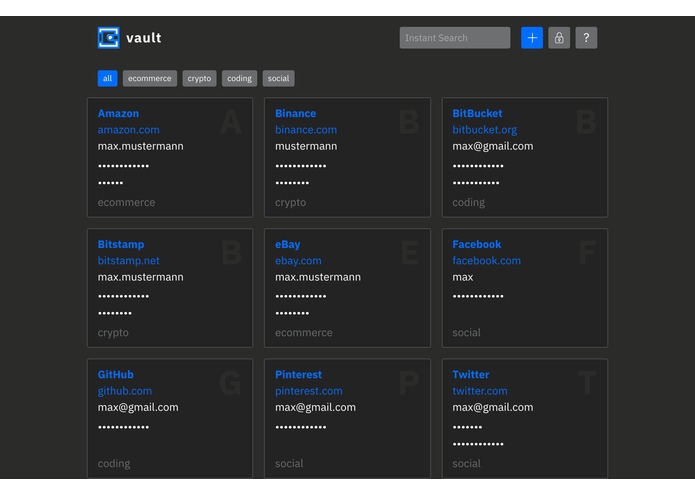Select the 'all' filter tag
Screen dimensions: 695x494
[107, 78]
